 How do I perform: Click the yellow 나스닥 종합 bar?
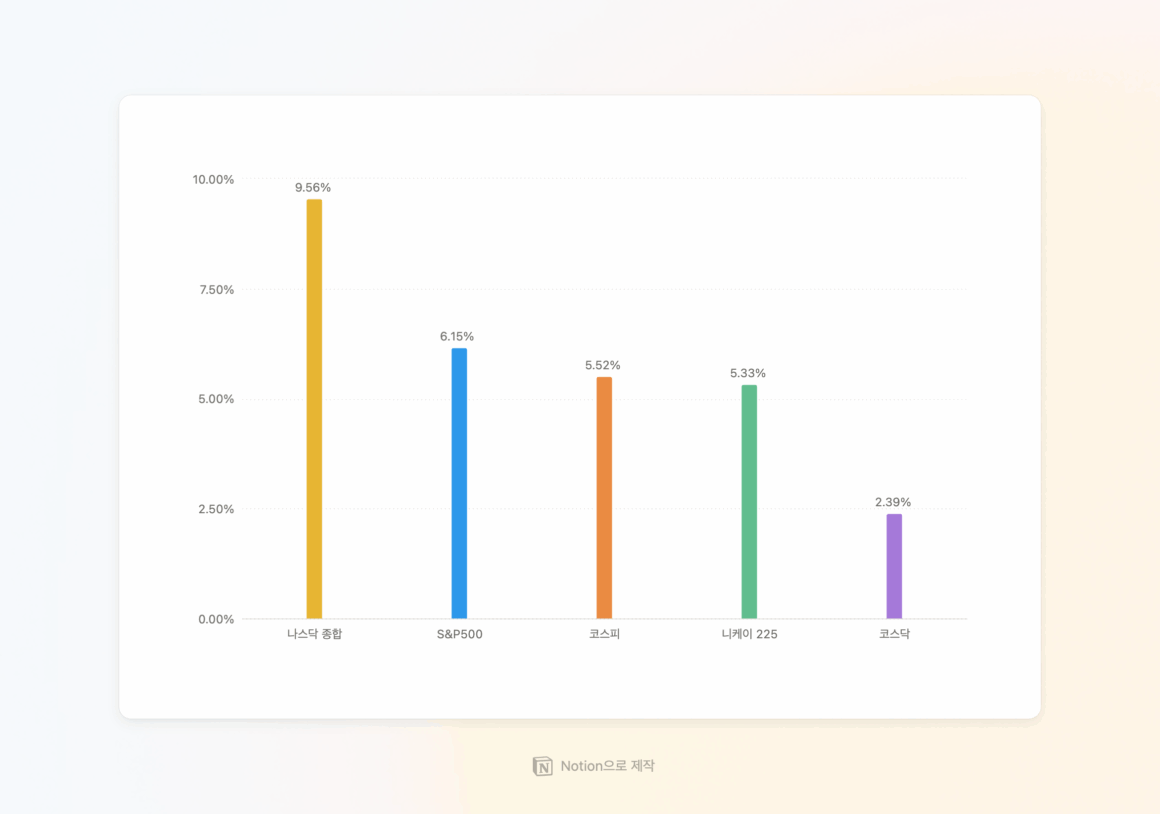coord(314,410)
